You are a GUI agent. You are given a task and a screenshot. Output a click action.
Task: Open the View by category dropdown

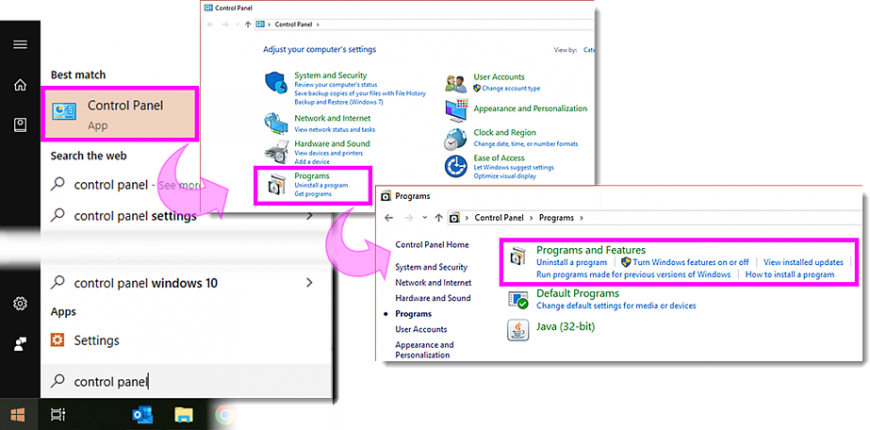click(589, 50)
